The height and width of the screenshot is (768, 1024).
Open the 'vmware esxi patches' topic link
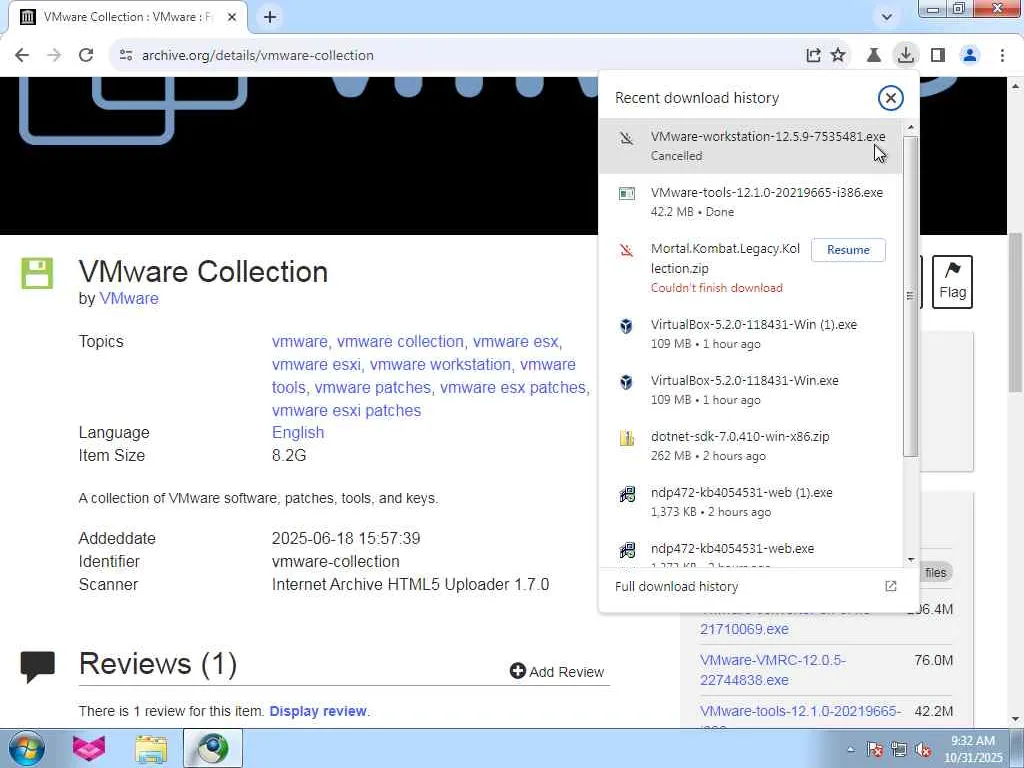(346, 410)
